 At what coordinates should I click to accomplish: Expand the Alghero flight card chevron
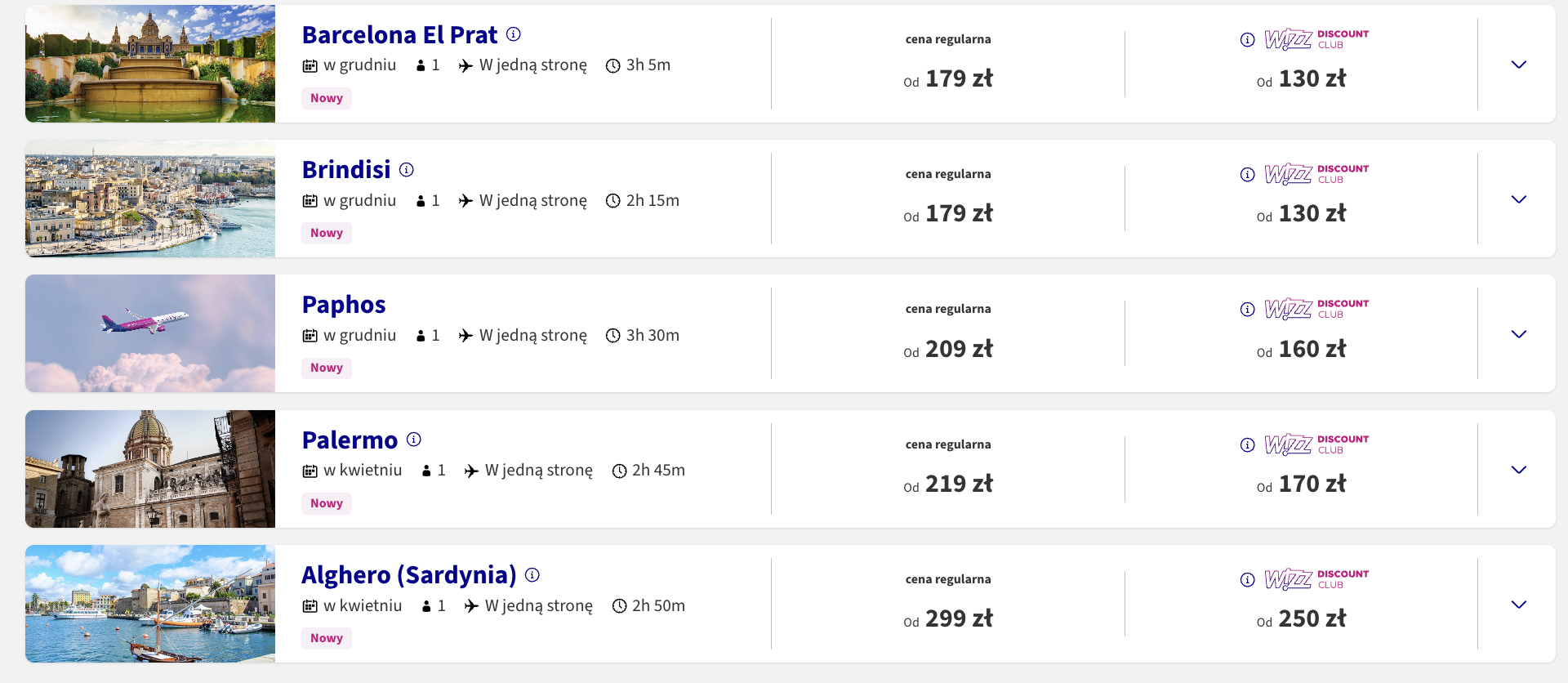pos(1519,605)
